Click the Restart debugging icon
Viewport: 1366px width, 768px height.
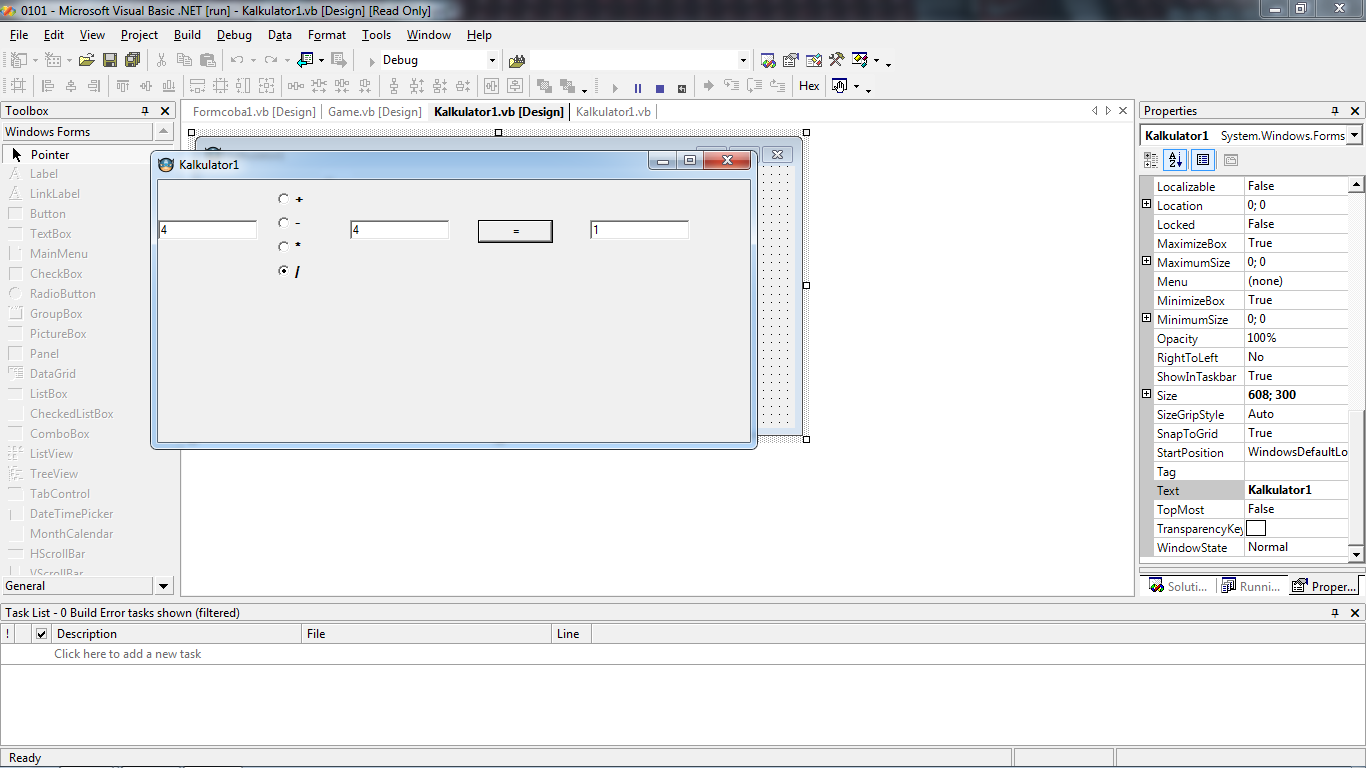coord(682,87)
